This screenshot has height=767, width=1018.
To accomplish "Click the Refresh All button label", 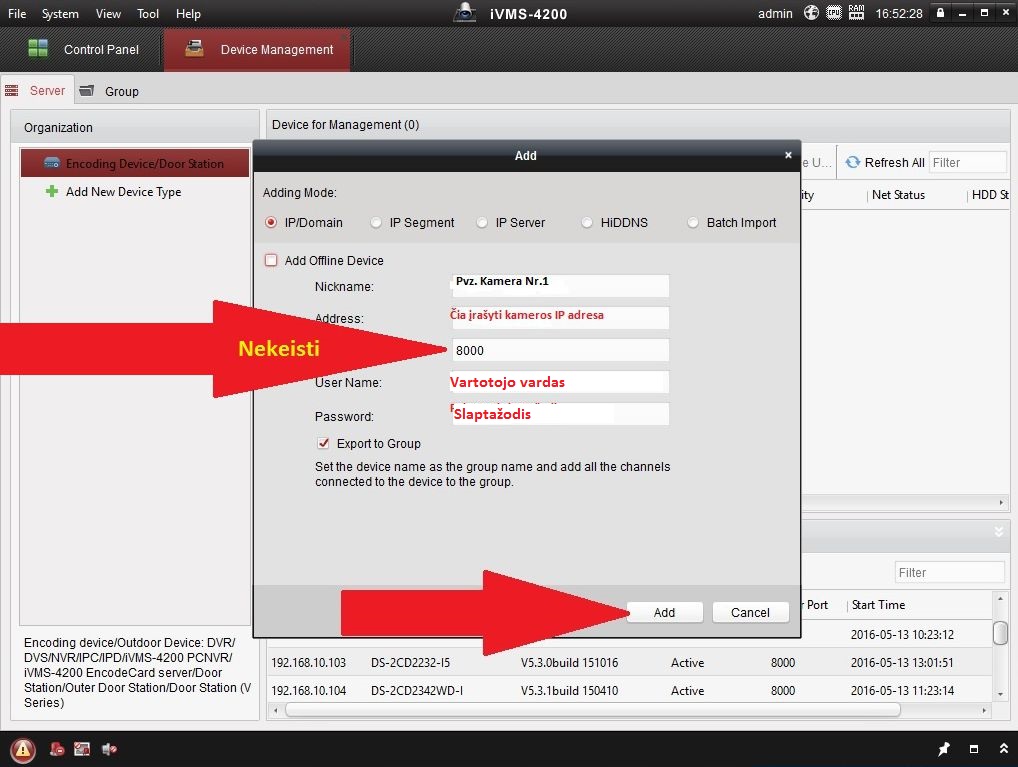I will point(894,162).
